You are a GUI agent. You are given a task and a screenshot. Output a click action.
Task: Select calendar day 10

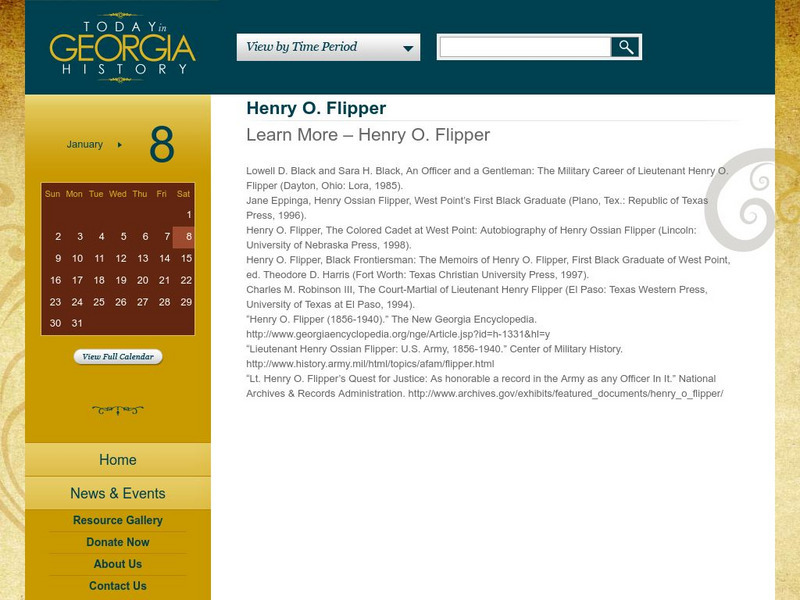(x=78, y=259)
